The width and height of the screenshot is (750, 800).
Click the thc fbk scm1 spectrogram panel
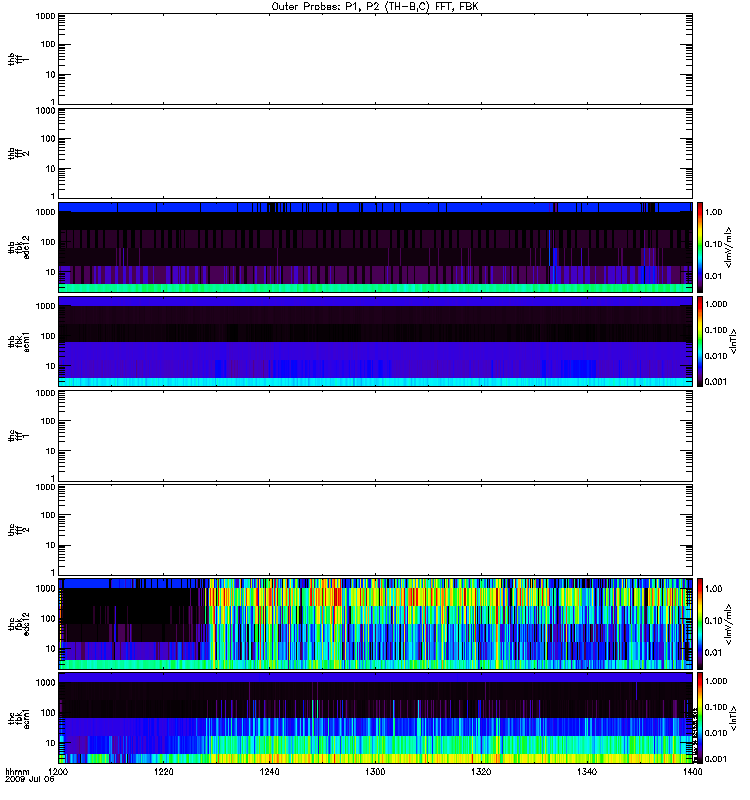[375, 718]
